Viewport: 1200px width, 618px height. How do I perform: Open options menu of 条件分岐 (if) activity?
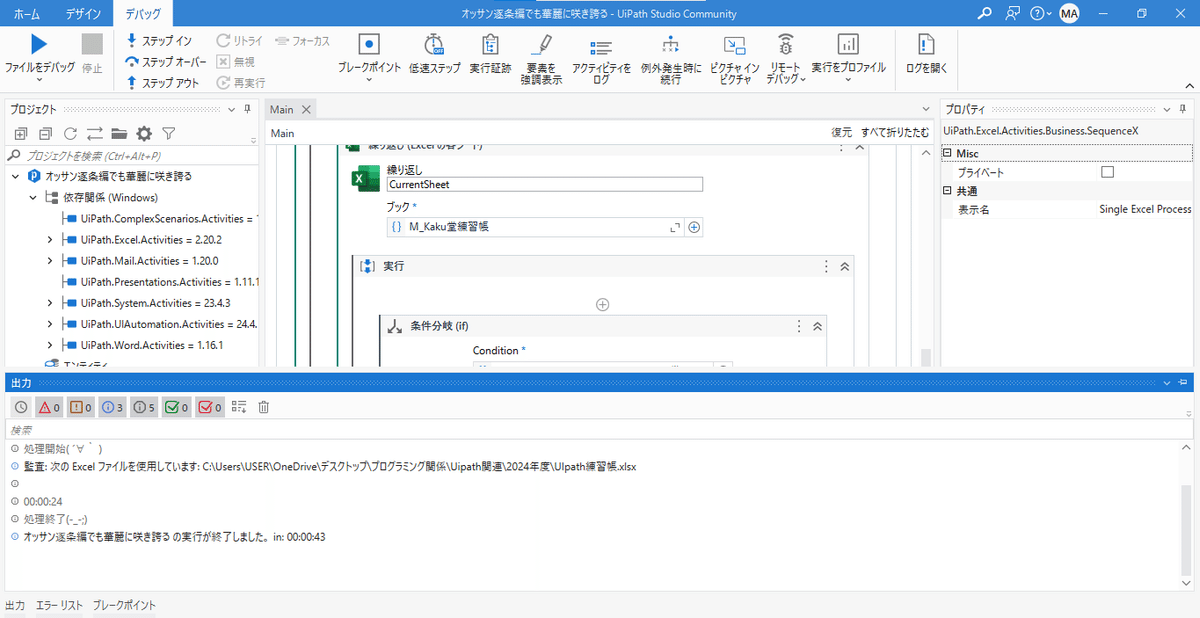click(x=798, y=326)
